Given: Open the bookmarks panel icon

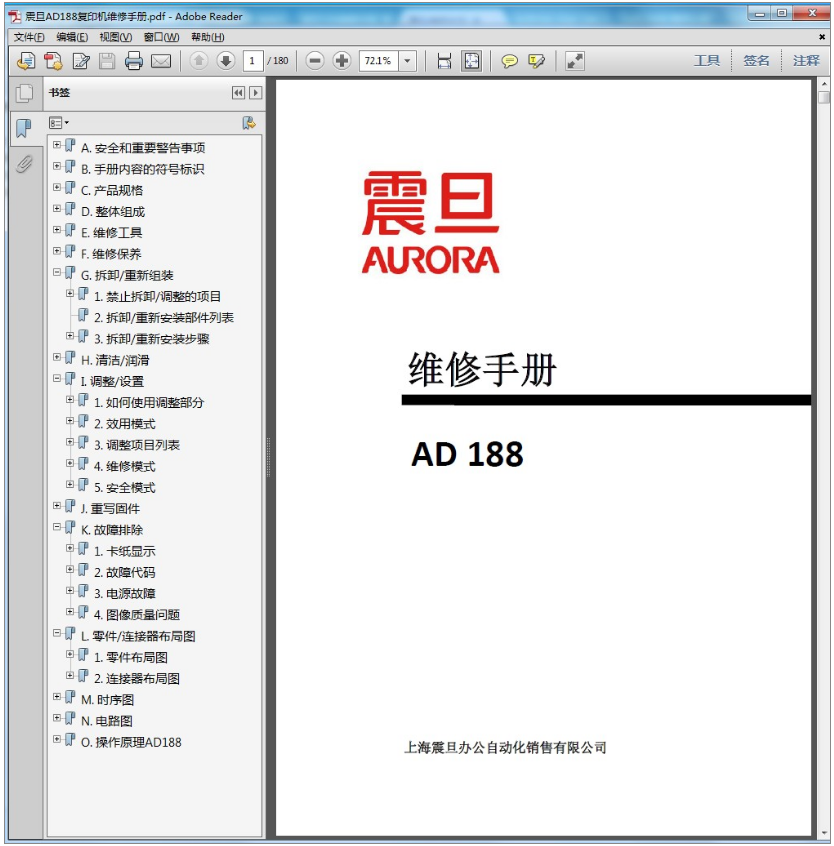Looking at the screenshot, I should [24, 128].
